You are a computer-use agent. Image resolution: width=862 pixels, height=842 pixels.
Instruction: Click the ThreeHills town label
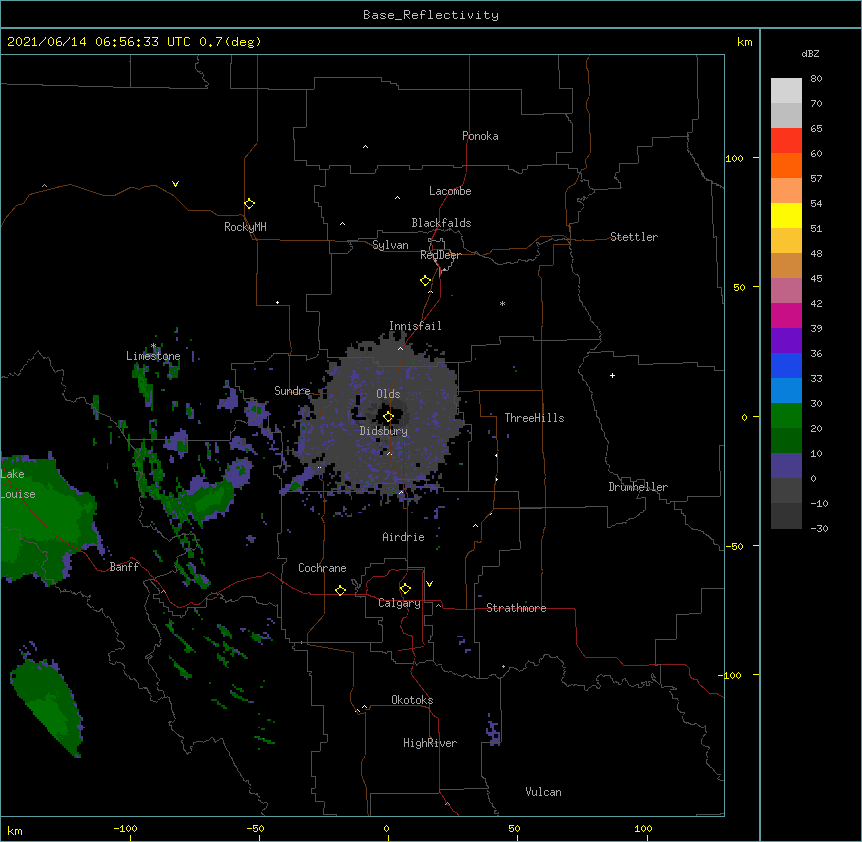534,418
